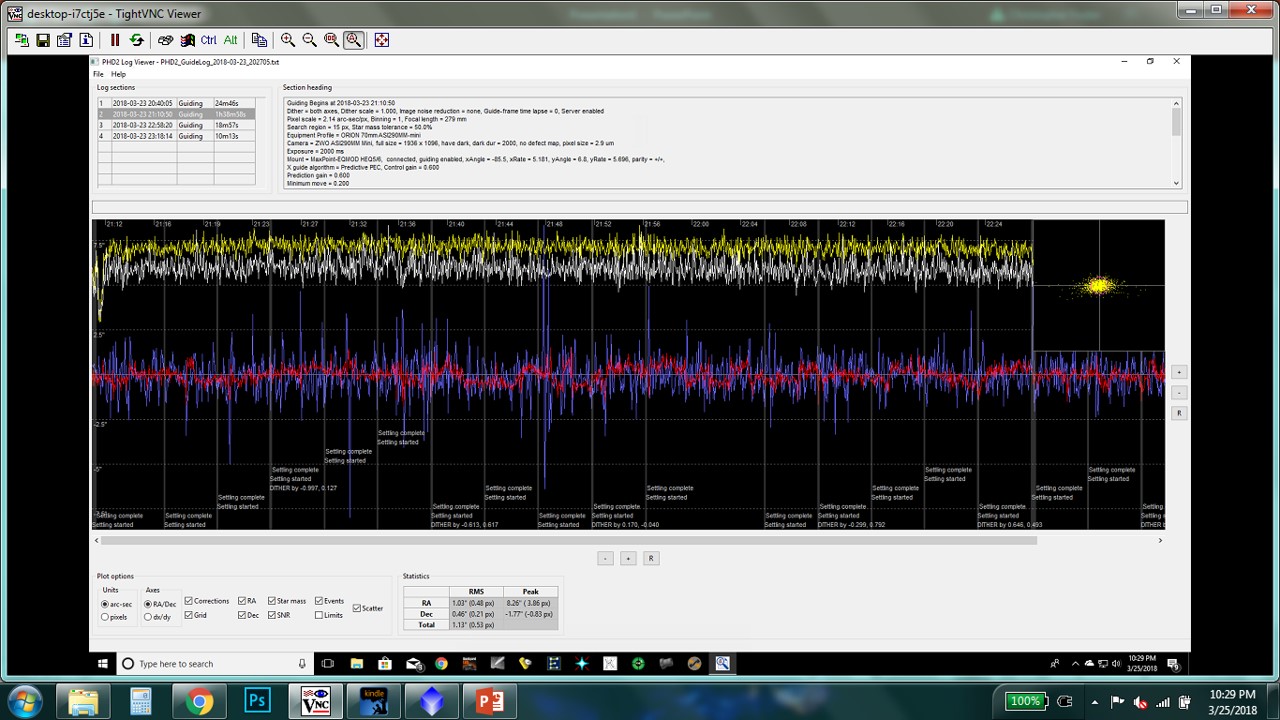Click the scatter plot thumbnail
This screenshot has width=1280, height=720.
coord(1099,286)
